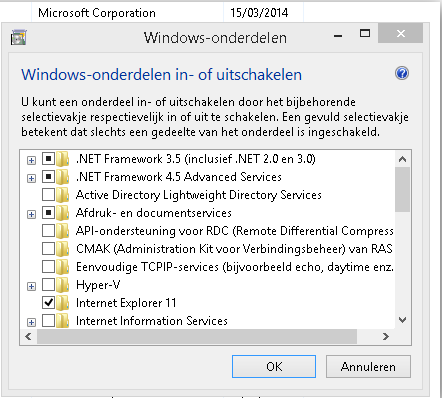Screen dimensions: 442x398
Task: Uncheck the Internet Explorer 11 checkbox
Action: pos(48,303)
